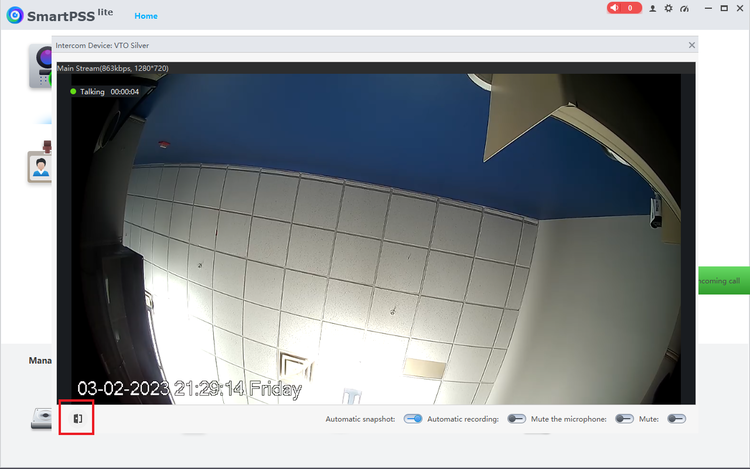Minimize the SmartPSS window
The image size is (750, 469).
[x=708, y=9]
